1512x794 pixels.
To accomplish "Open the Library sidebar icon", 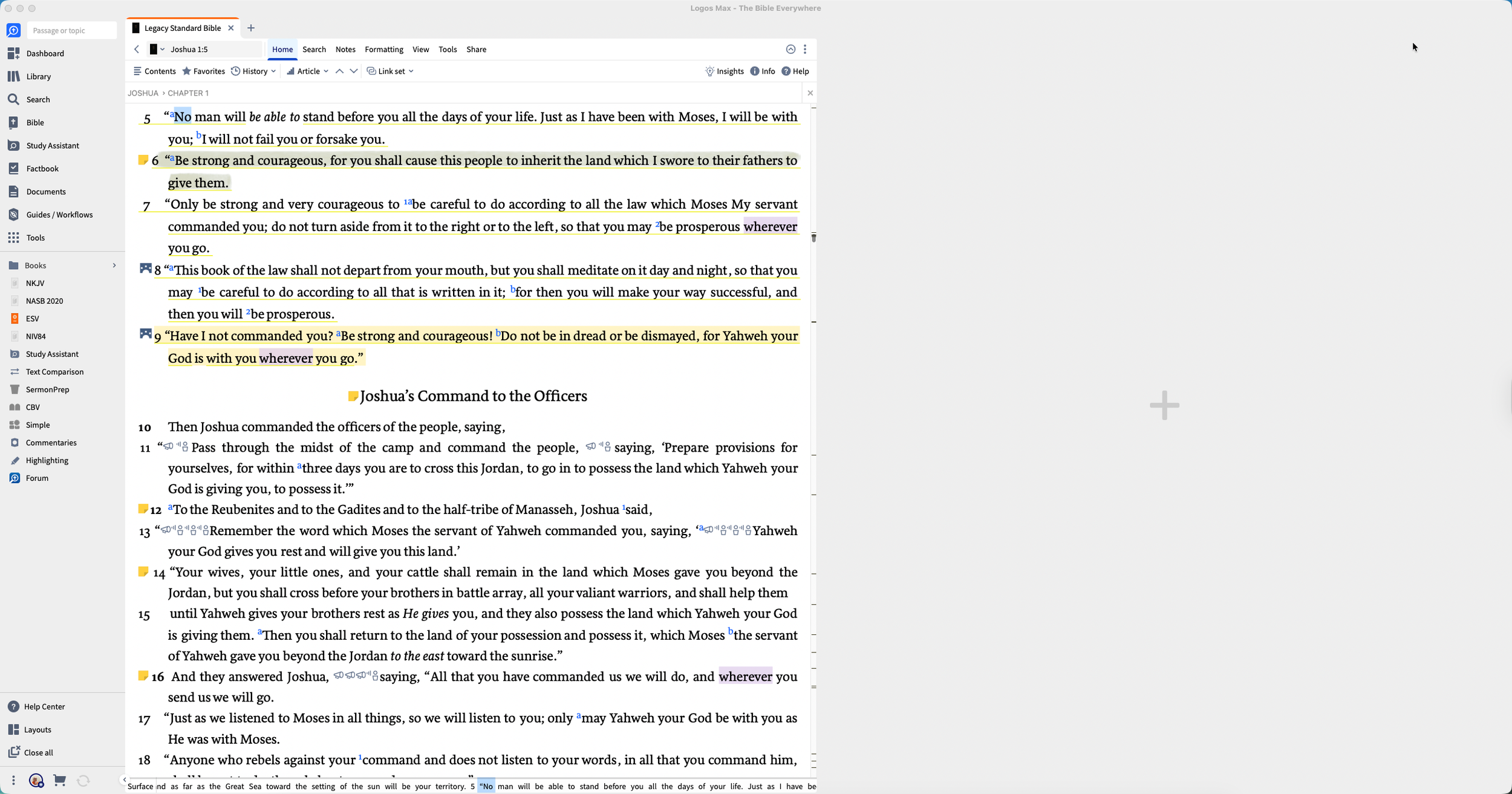I will tap(13, 76).
